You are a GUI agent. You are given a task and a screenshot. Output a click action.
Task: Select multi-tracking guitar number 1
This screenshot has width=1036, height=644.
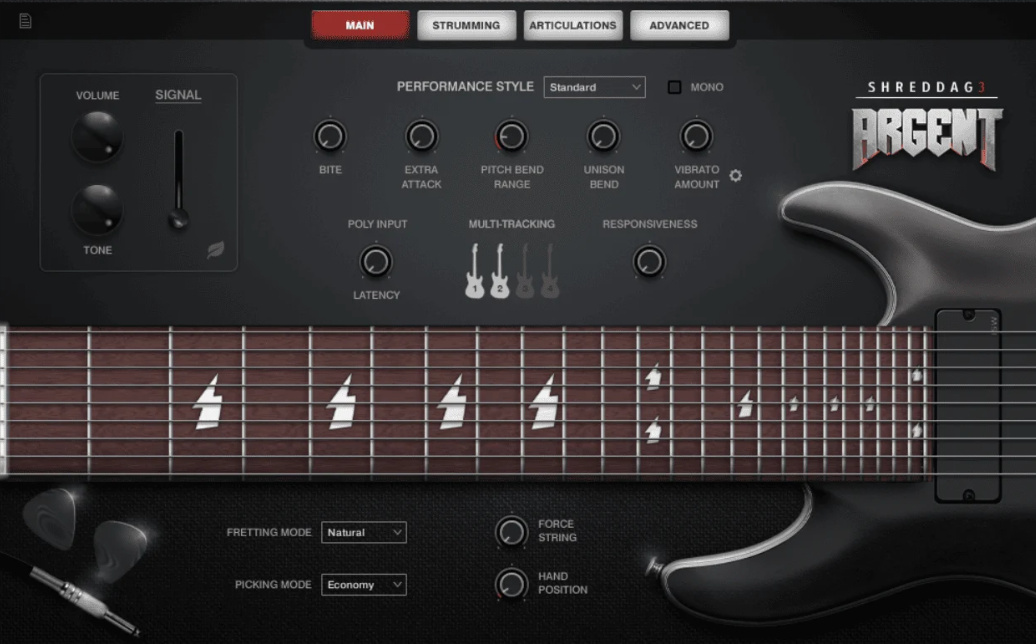tap(474, 271)
